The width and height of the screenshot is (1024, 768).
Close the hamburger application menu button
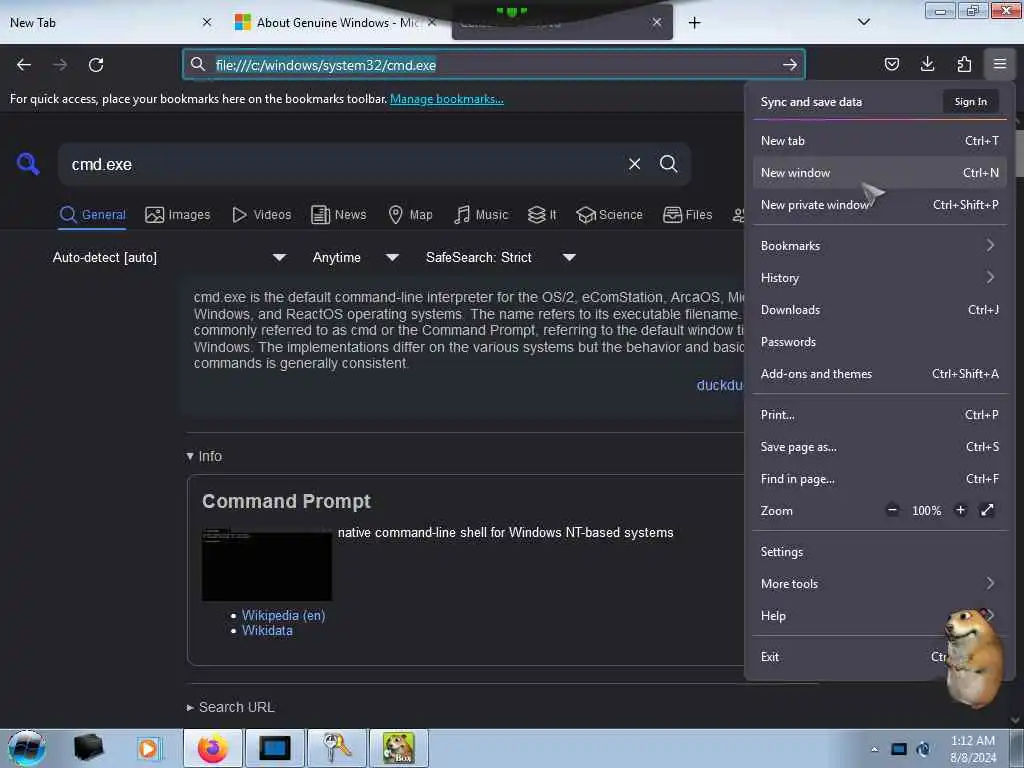(1000, 64)
